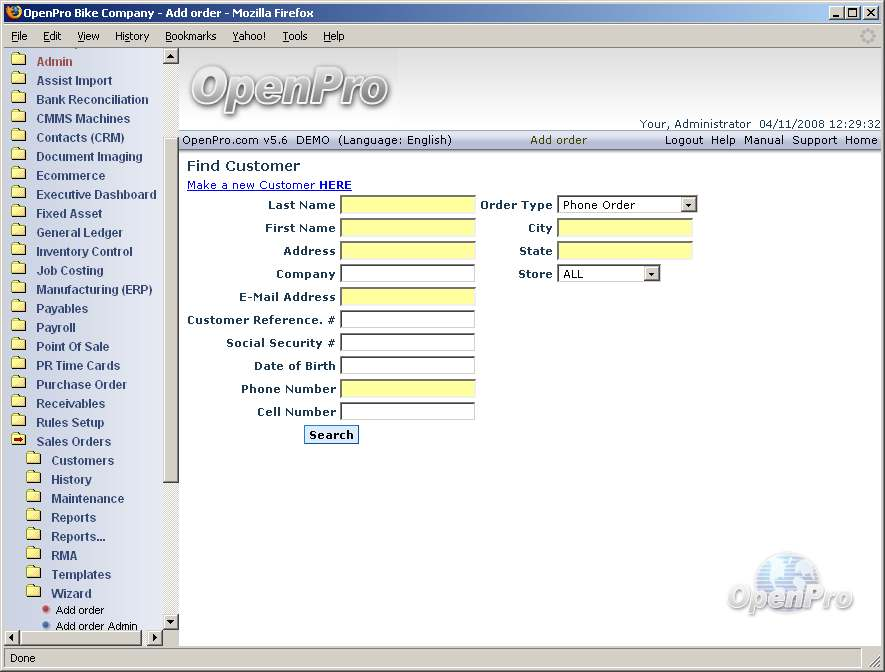Click the Last Name input field
The height and width of the screenshot is (672, 885).
(x=407, y=205)
